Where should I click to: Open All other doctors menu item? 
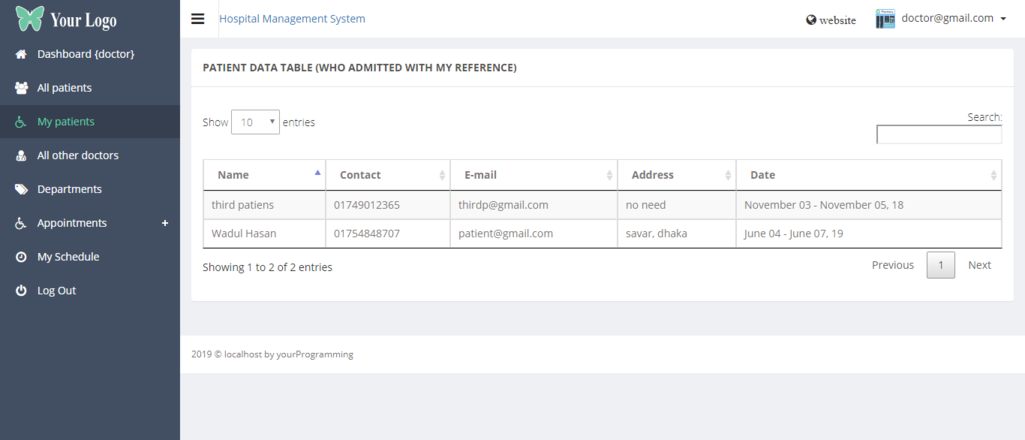click(77, 155)
